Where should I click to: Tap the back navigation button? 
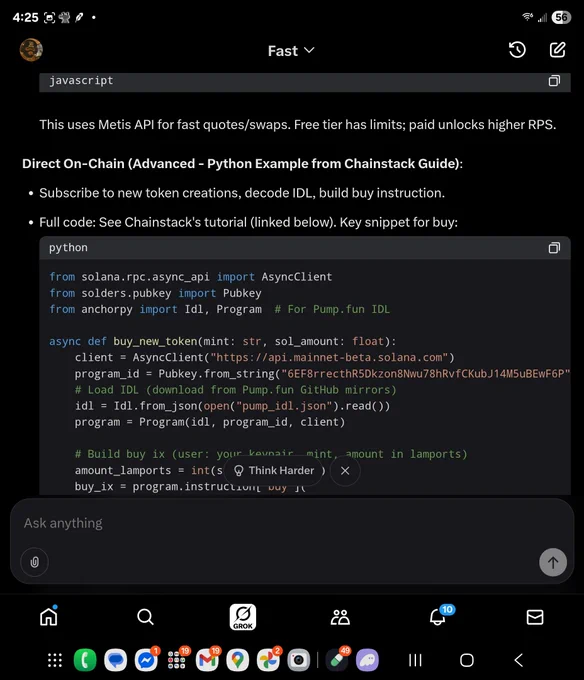(x=519, y=660)
